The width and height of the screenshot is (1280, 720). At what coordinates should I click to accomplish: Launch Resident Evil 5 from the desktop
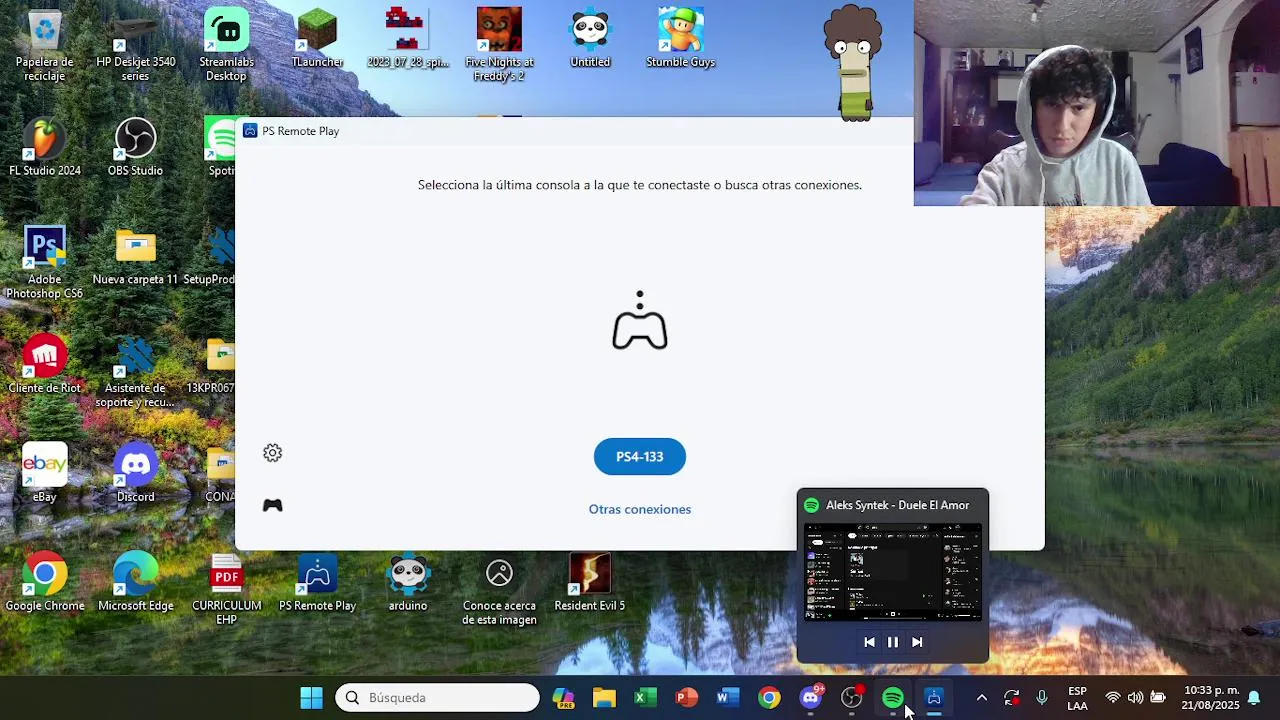tap(590, 583)
